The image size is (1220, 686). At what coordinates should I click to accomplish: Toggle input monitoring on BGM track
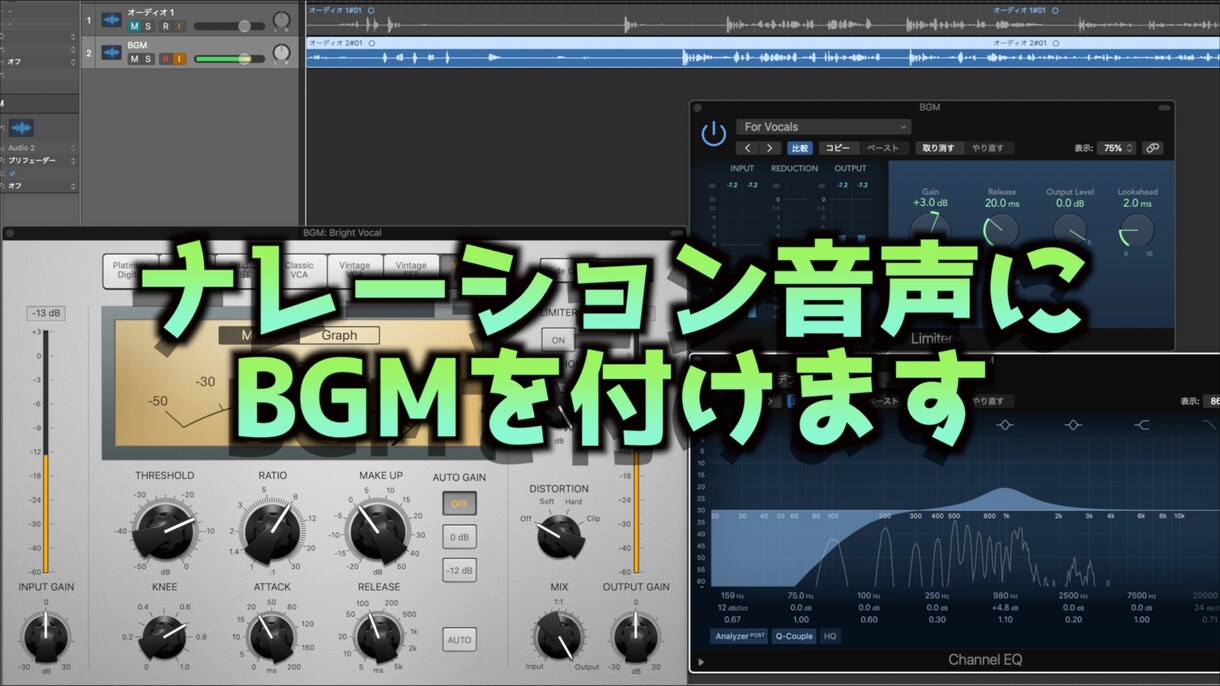coord(180,59)
